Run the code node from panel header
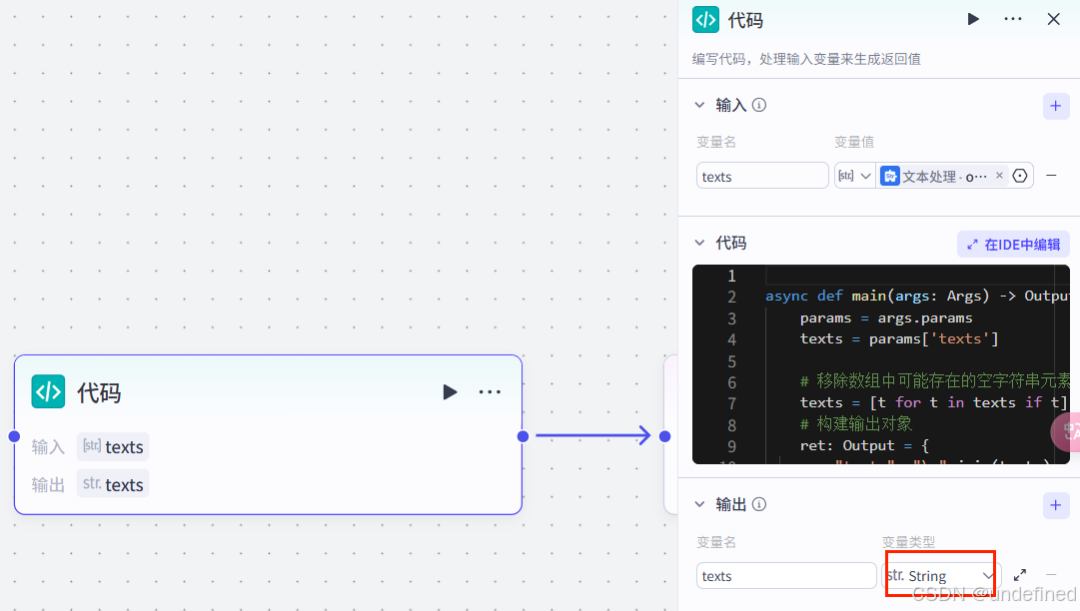This screenshot has width=1080, height=611. tap(973, 19)
